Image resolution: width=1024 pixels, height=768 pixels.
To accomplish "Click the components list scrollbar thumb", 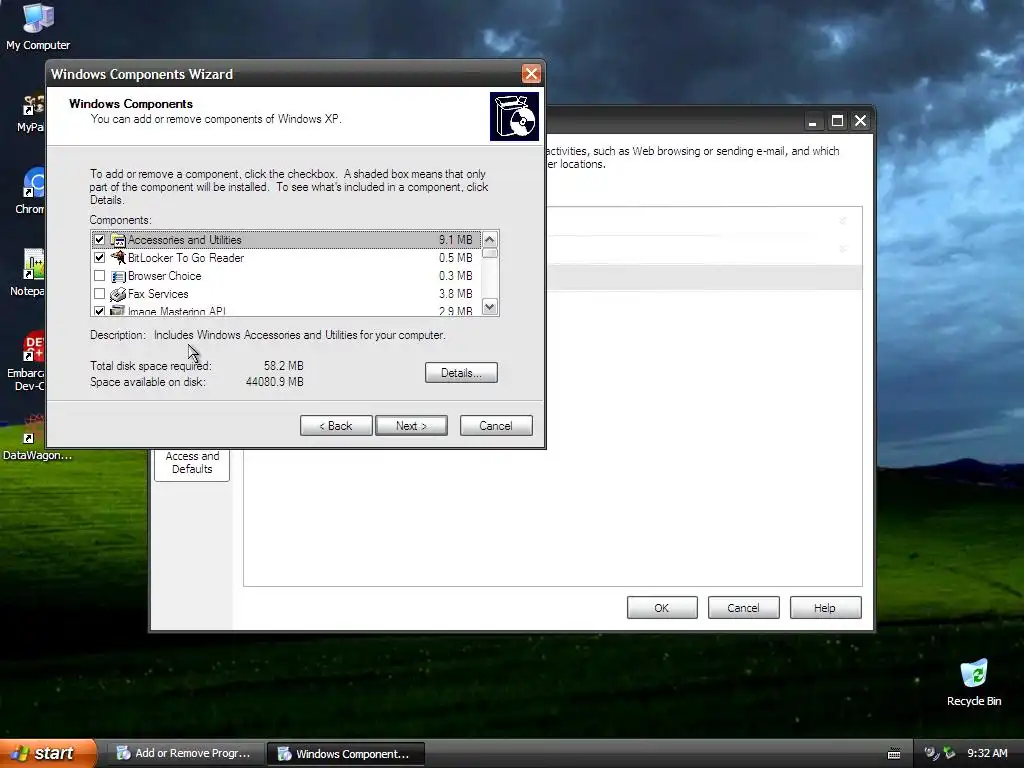I will 490,253.
